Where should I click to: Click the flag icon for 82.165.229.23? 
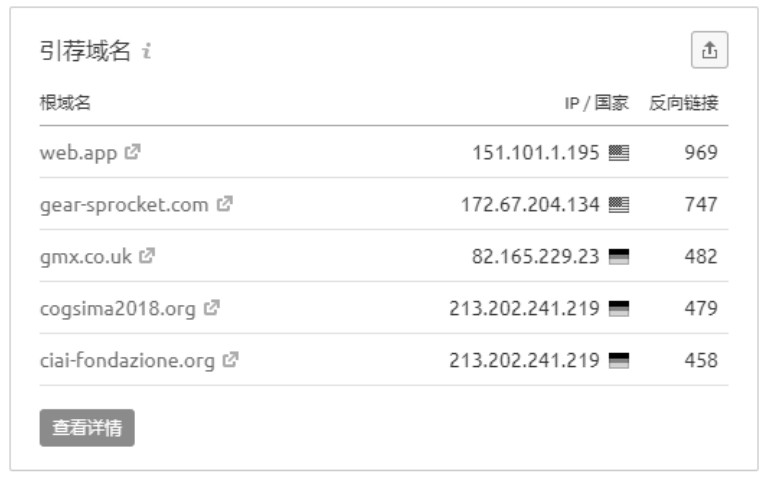(x=618, y=256)
